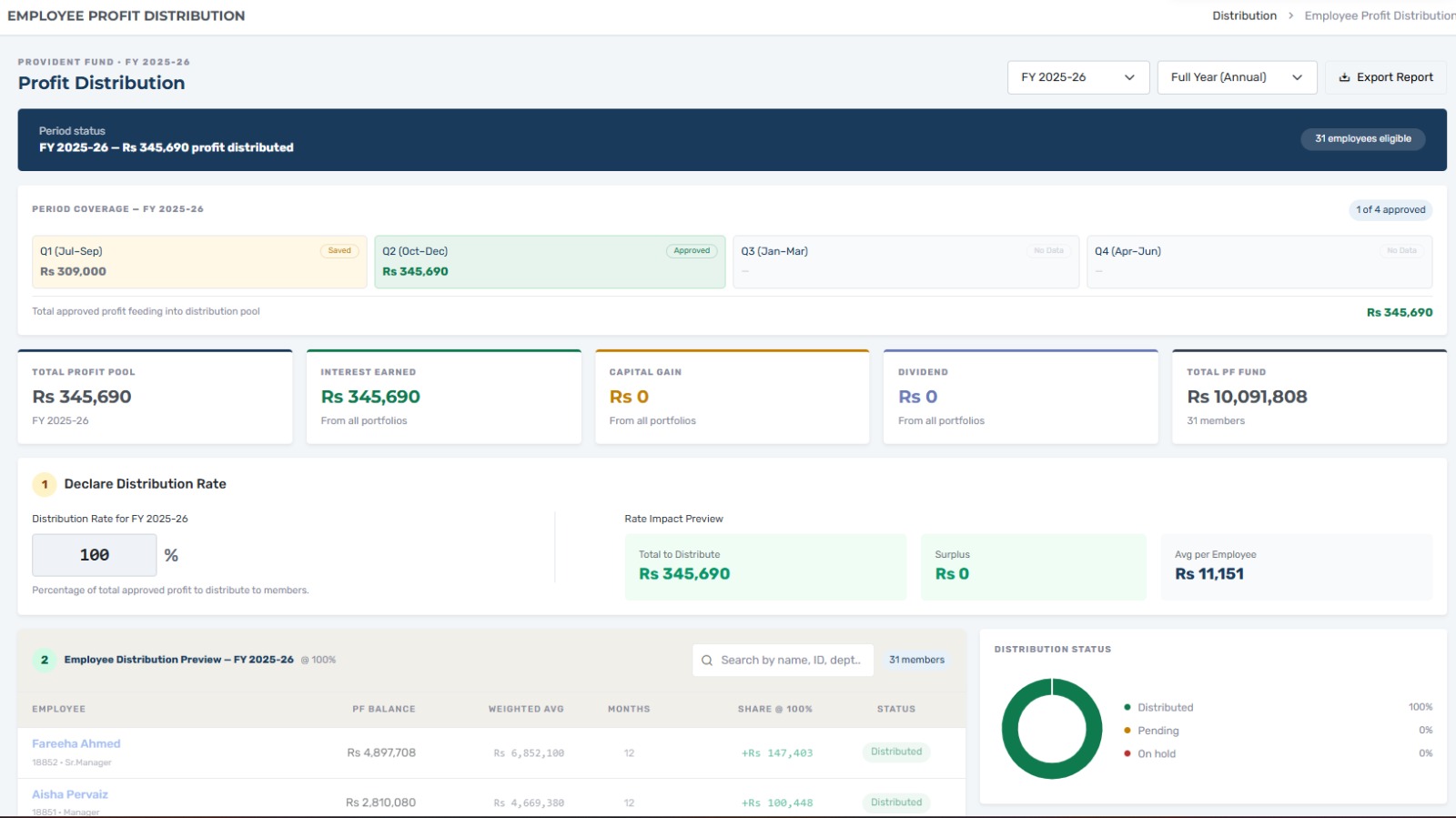Screen dimensions: 1456x818
Task: Open the Full Year (Annual) period dropdown
Action: click(1237, 77)
